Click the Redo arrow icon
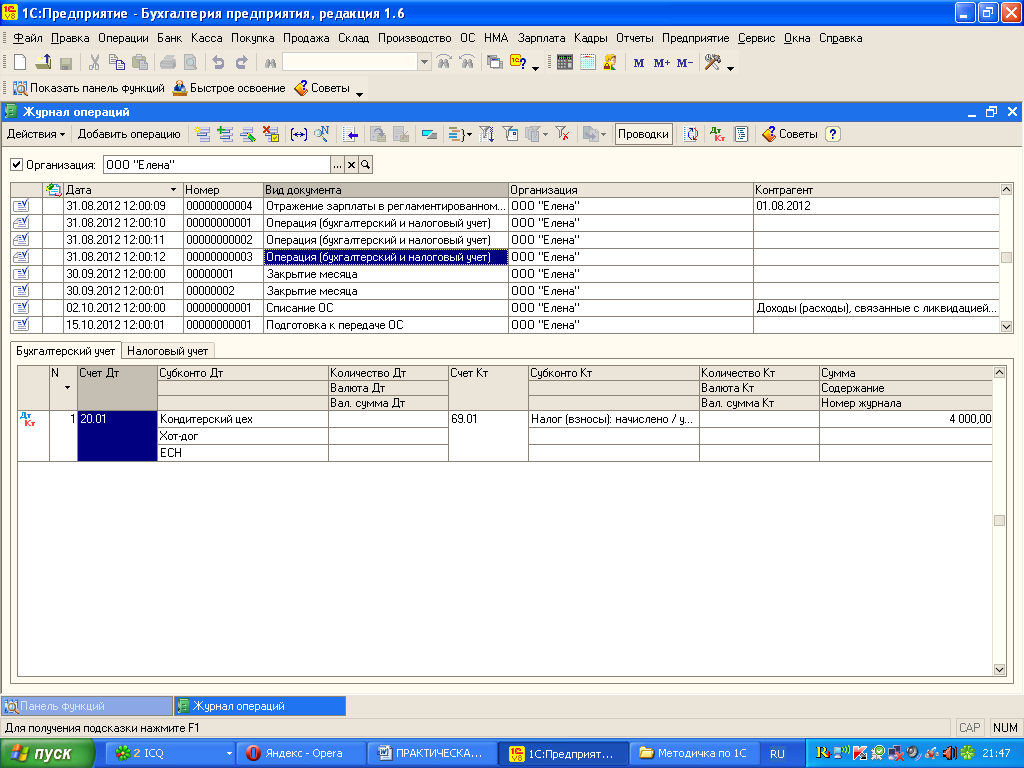 pyautogui.click(x=242, y=63)
